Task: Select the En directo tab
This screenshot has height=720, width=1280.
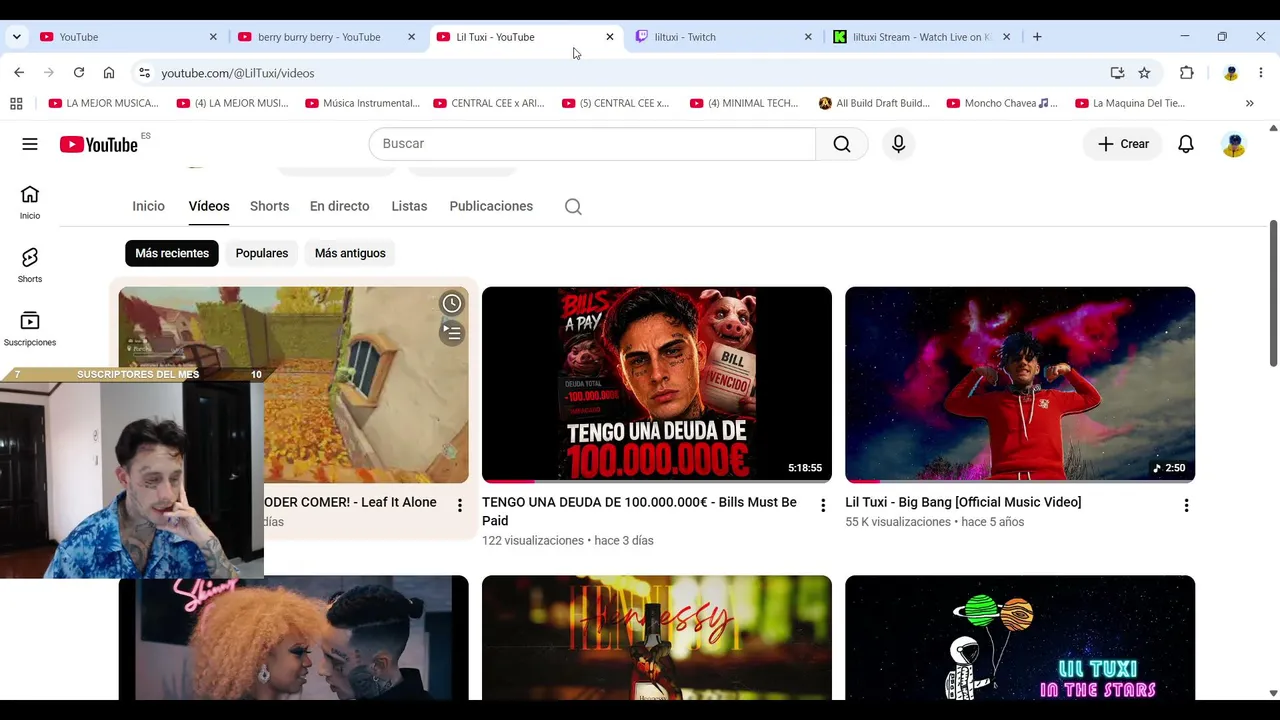Action: click(x=339, y=206)
